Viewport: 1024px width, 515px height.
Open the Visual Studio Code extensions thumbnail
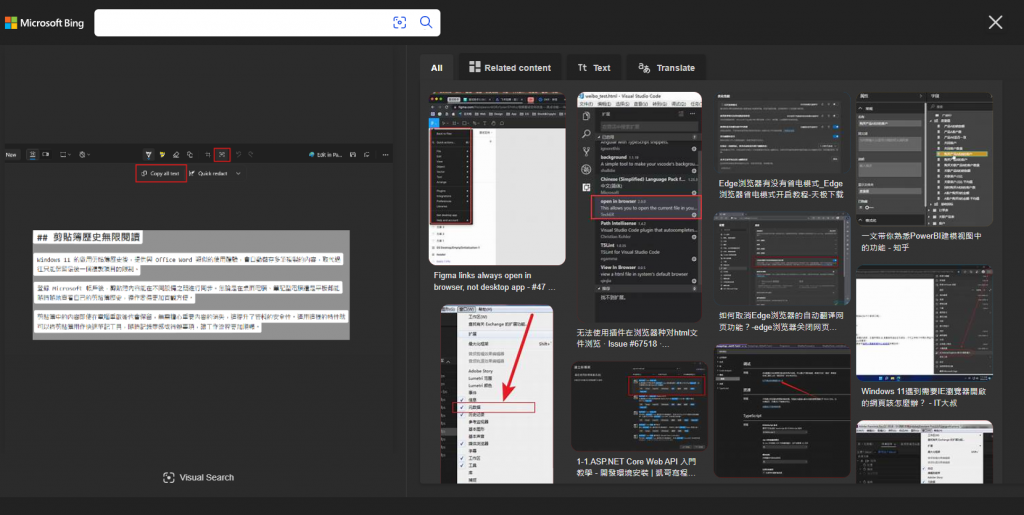pyautogui.click(x=639, y=206)
